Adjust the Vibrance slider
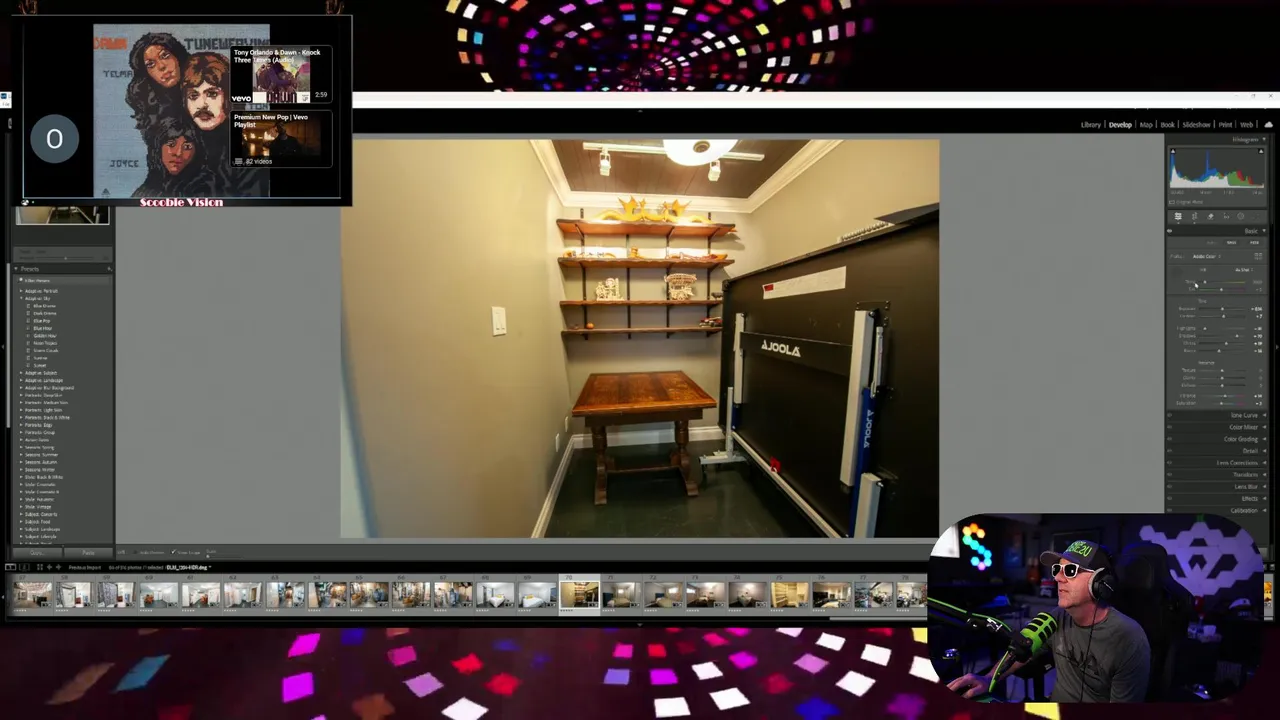Screen dimensions: 1280x720 coord(1222,395)
